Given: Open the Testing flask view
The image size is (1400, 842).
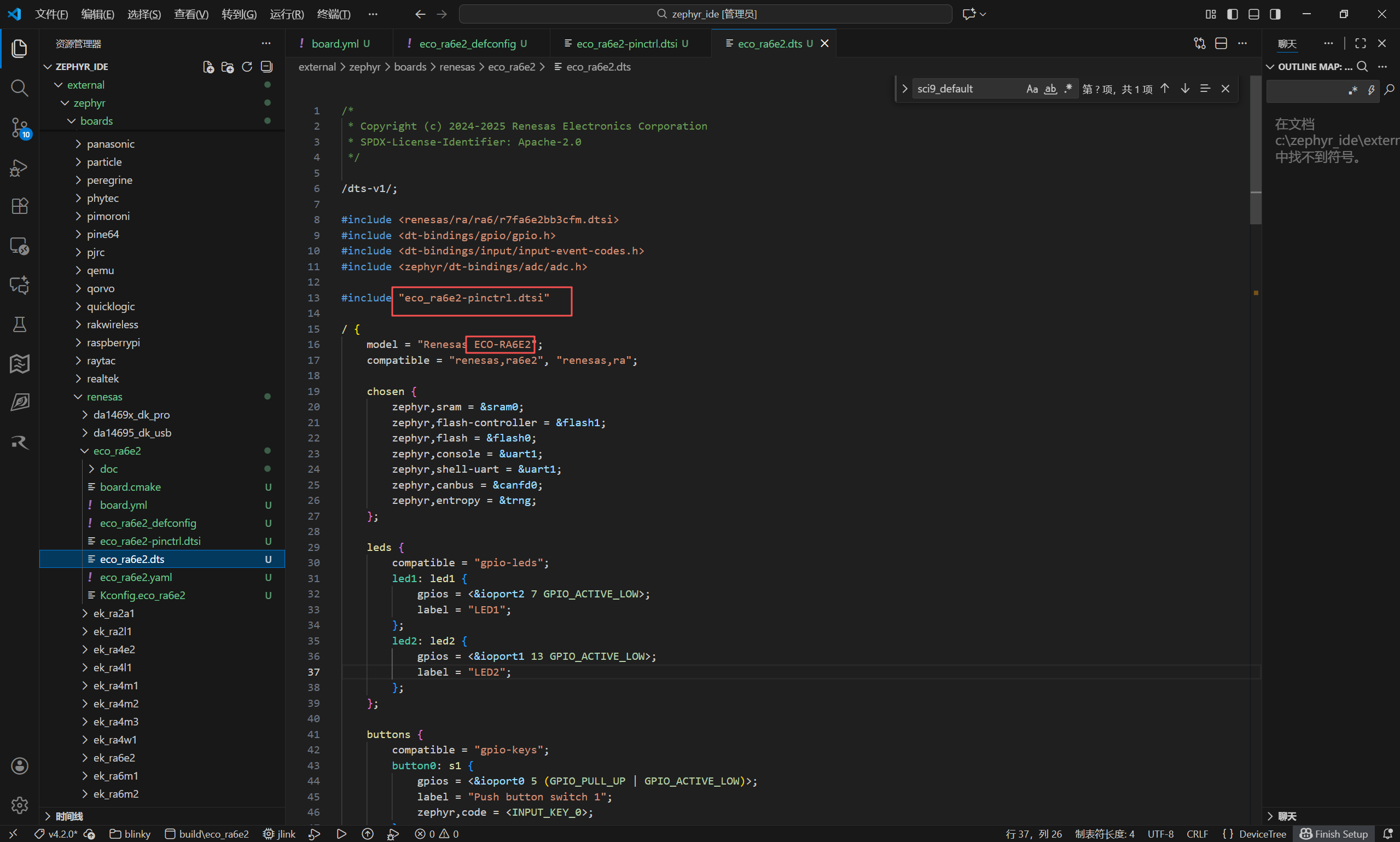Looking at the screenshot, I should [19, 324].
